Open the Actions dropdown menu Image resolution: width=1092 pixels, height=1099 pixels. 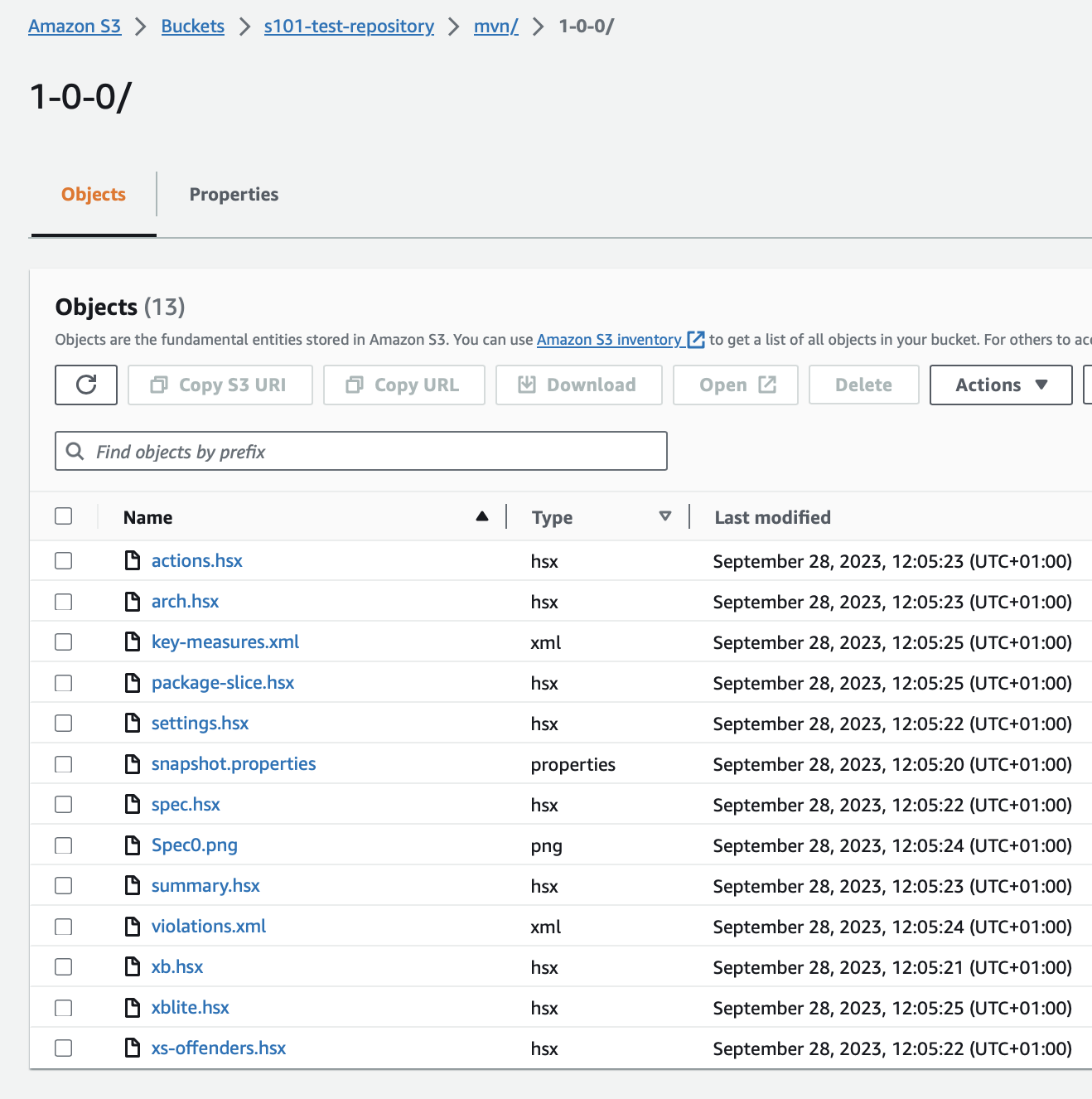tap(1001, 385)
